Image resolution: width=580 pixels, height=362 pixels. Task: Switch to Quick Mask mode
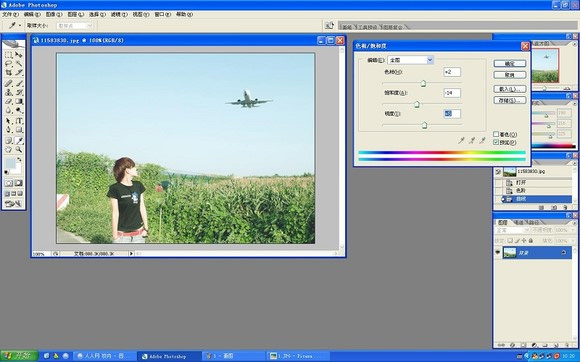coord(18,183)
